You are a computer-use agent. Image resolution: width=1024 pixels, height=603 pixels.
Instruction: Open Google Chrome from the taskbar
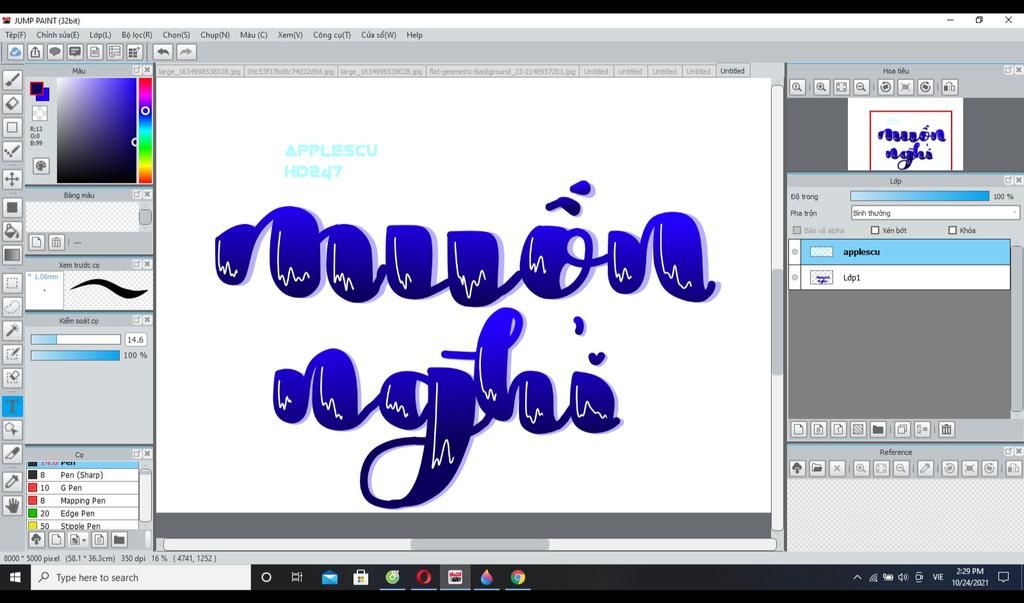click(518, 578)
